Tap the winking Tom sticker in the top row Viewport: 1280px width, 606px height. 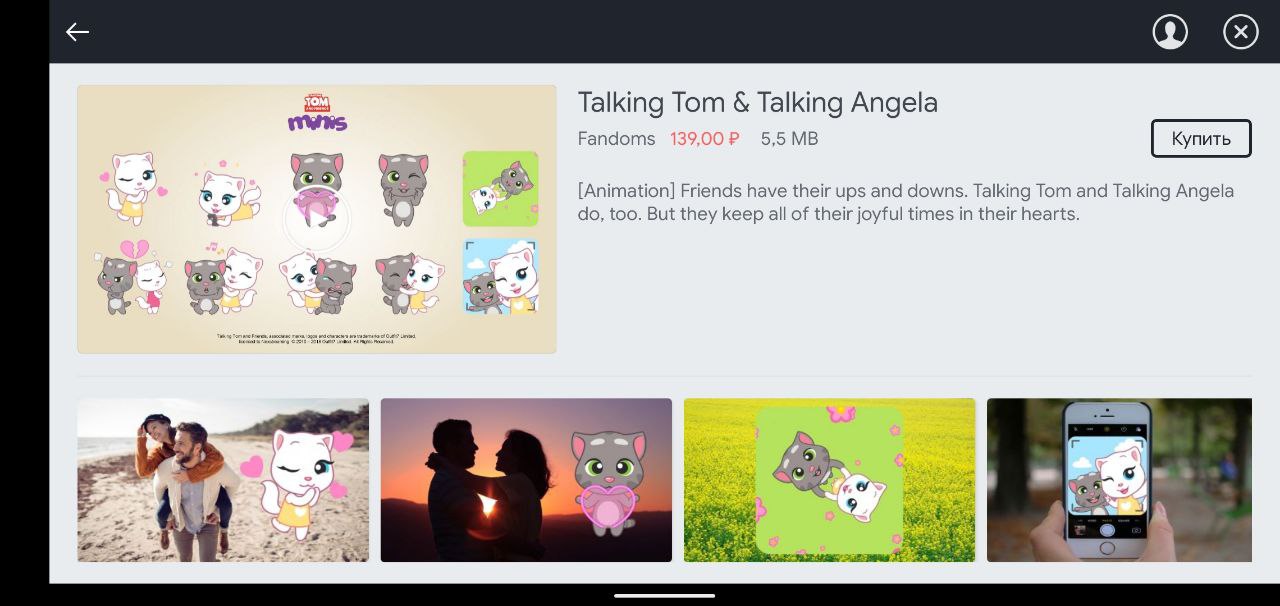[x=404, y=188]
